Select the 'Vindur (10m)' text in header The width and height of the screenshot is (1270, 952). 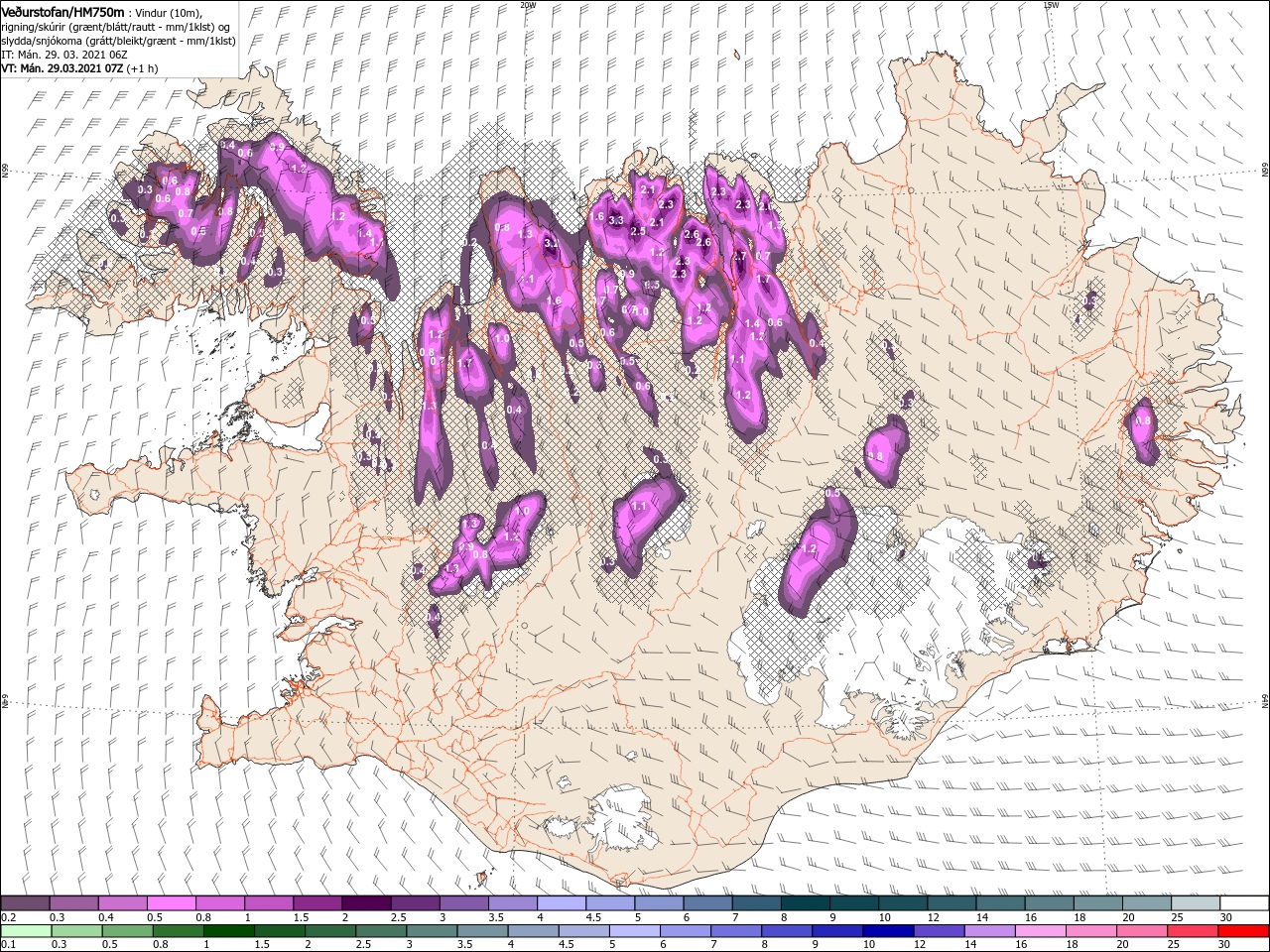click(169, 12)
